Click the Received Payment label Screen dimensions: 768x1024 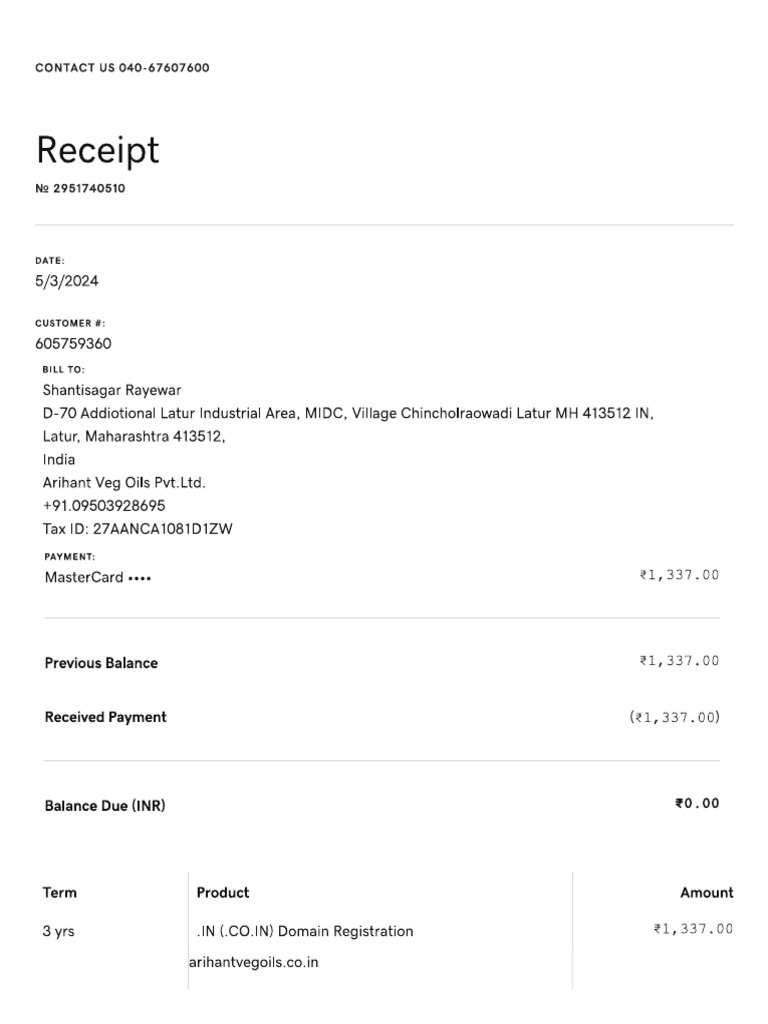click(106, 717)
